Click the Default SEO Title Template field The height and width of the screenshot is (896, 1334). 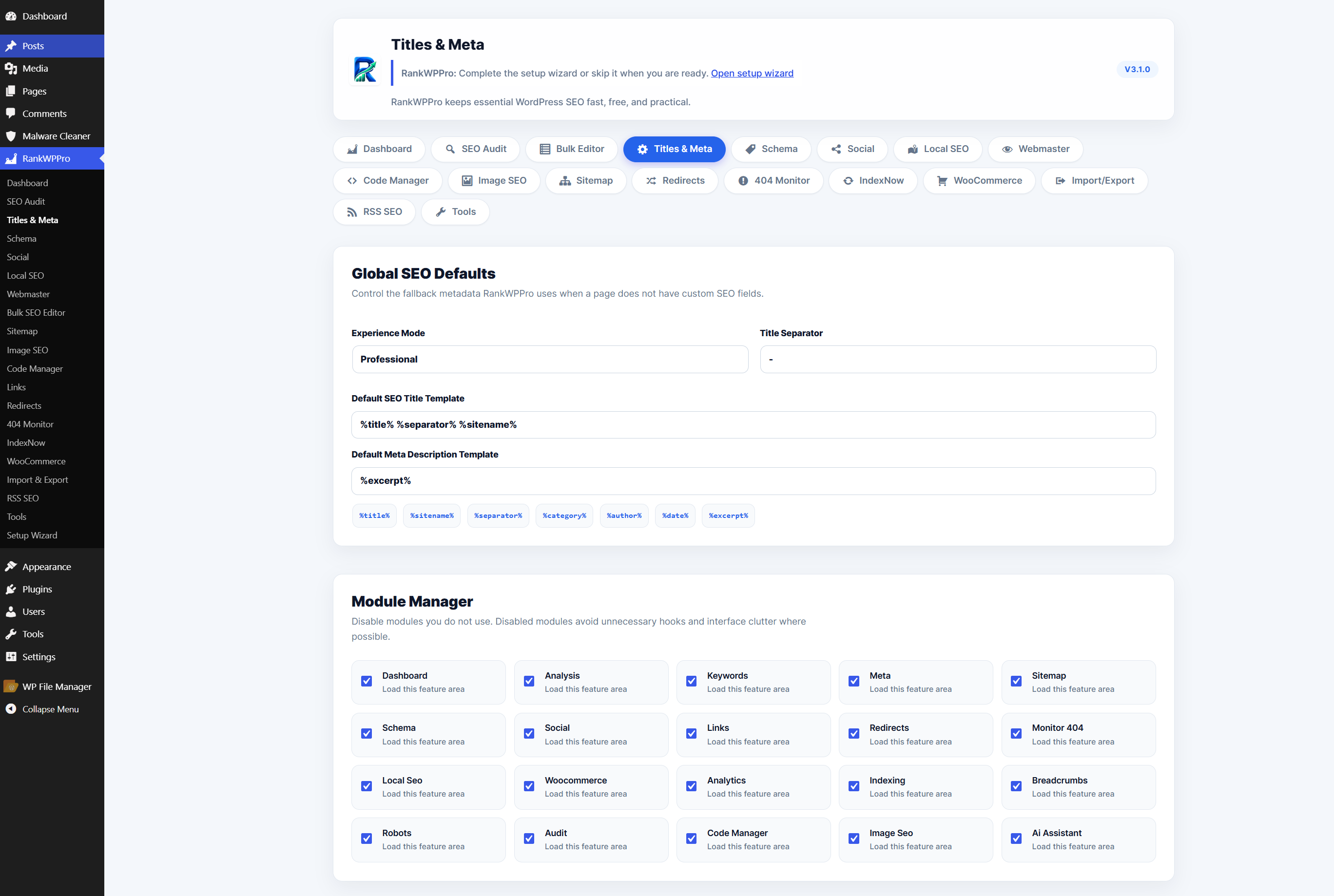tap(754, 424)
